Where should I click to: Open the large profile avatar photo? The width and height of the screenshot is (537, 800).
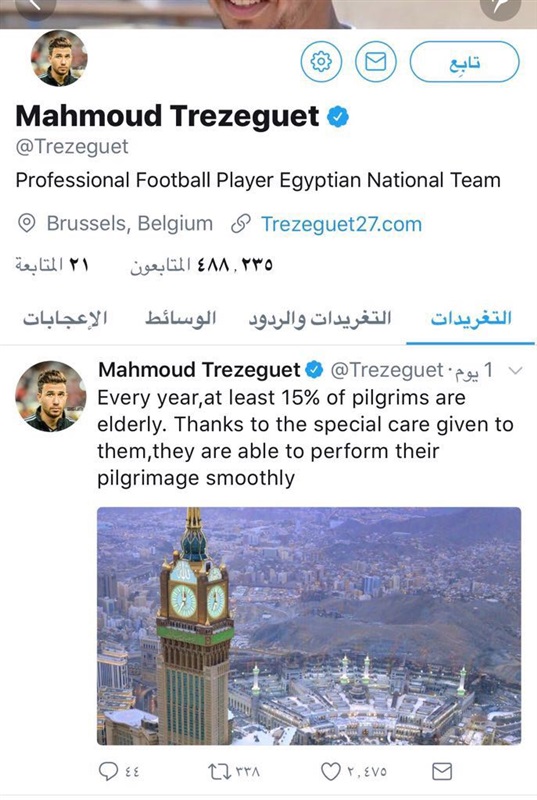click(59, 58)
